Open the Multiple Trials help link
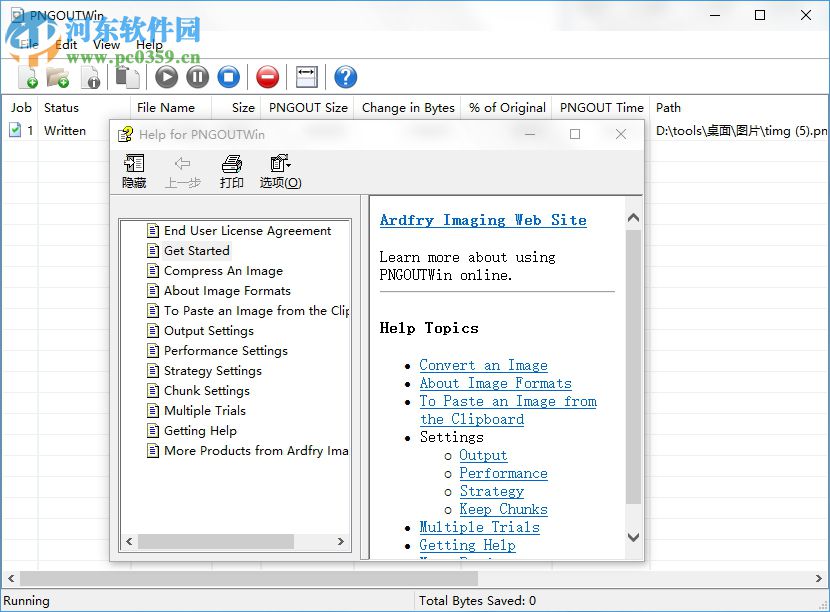 coord(479,527)
